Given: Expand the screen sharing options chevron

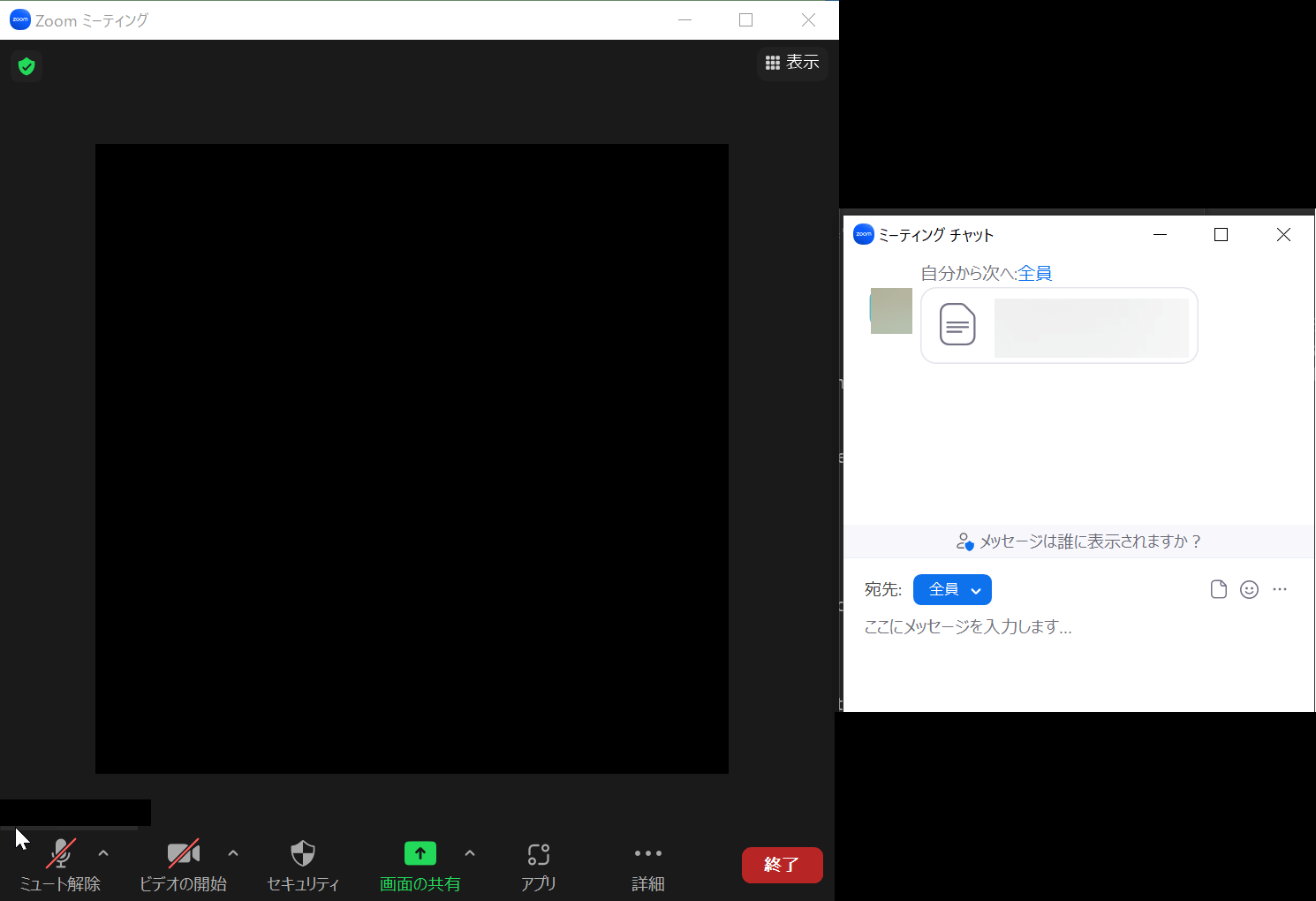Looking at the screenshot, I should pyautogui.click(x=470, y=853).
